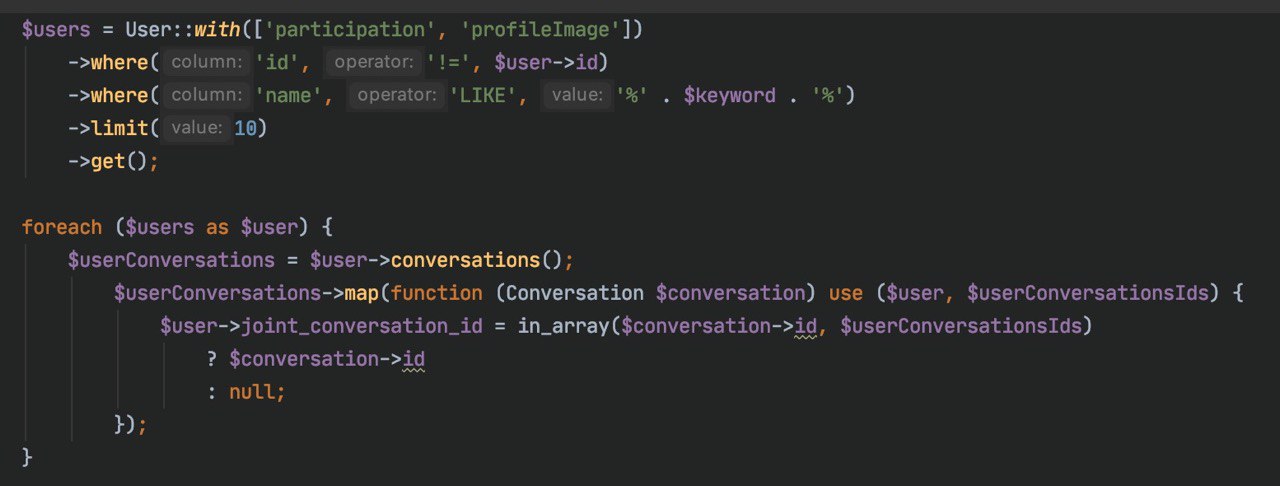1280x486 pixels.
Task: Click the column: hint before 'name'
Action: pos(207,96)
